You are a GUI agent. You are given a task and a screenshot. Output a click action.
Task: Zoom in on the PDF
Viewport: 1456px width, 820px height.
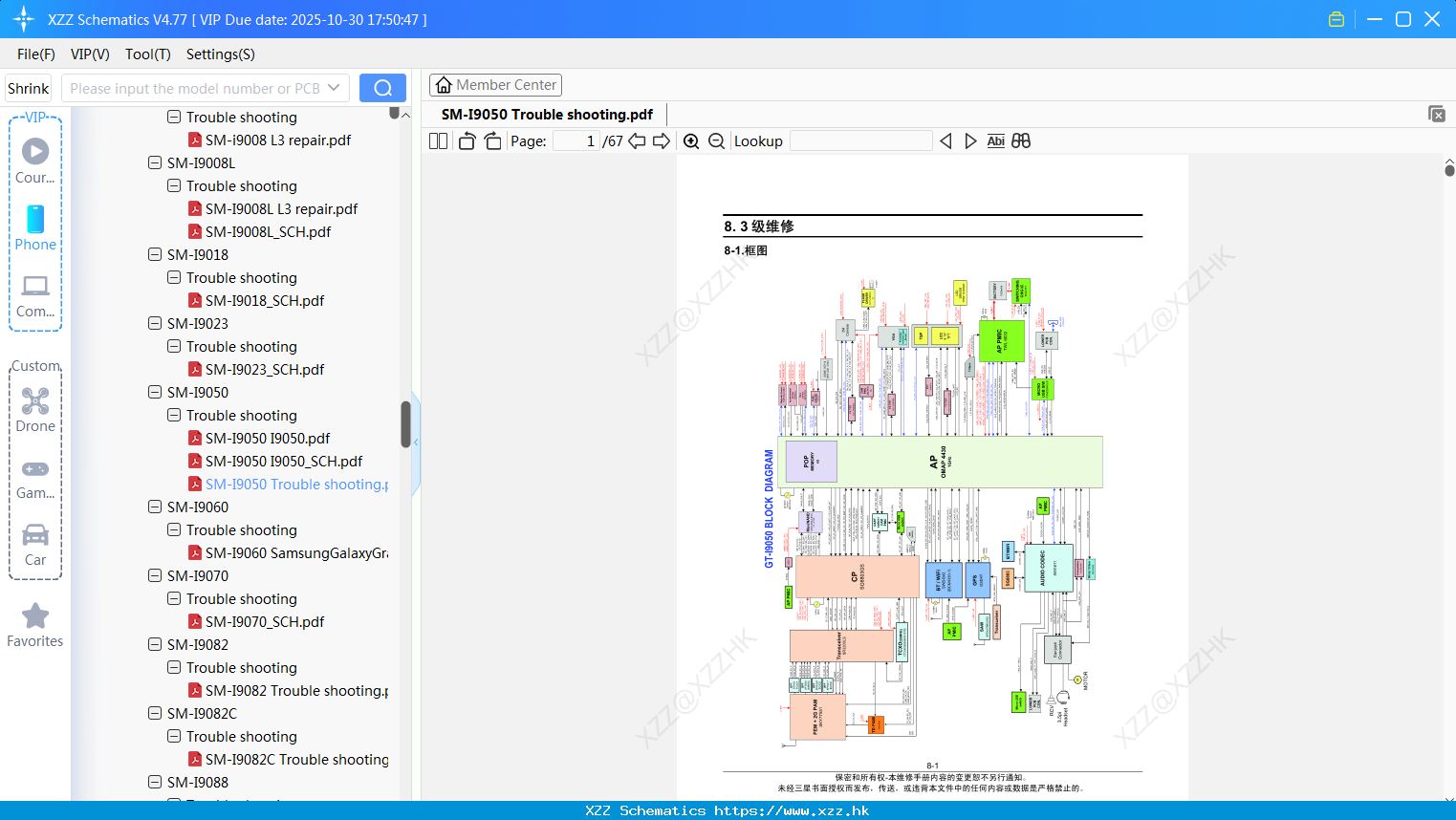pos(691,141)
